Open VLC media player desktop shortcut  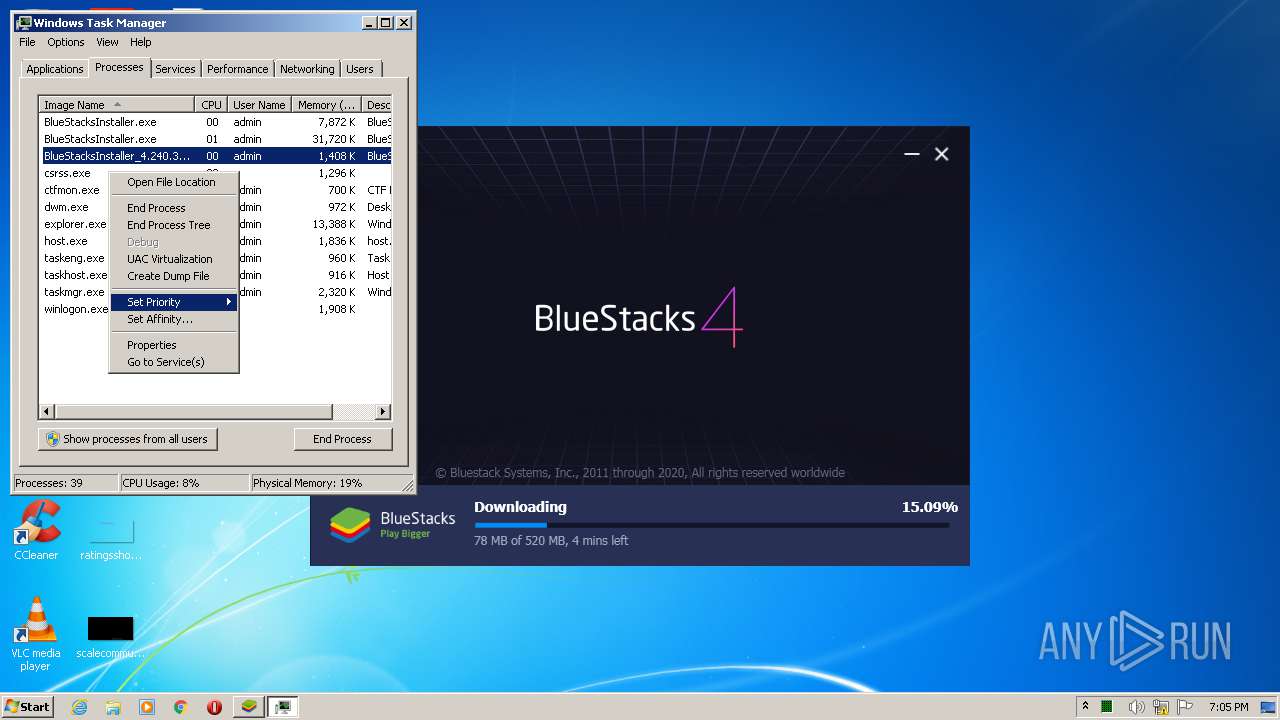pos(35,635)
